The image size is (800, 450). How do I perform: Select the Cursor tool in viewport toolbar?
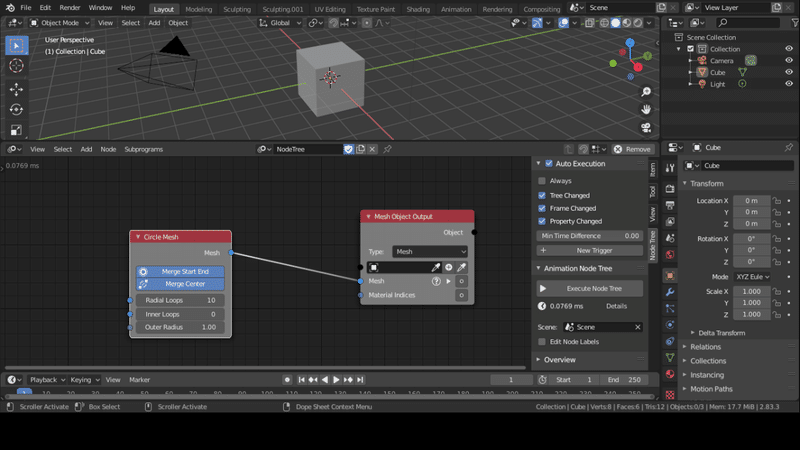click(x=16, y=66)
